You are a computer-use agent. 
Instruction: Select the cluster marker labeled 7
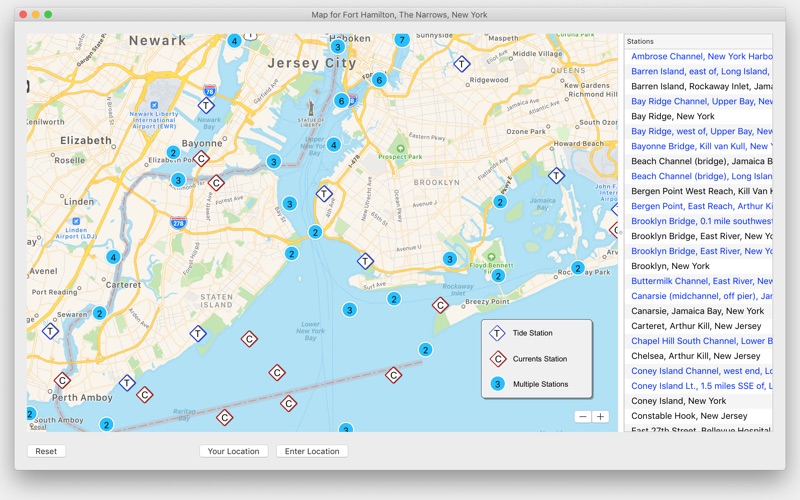(402, 40)
